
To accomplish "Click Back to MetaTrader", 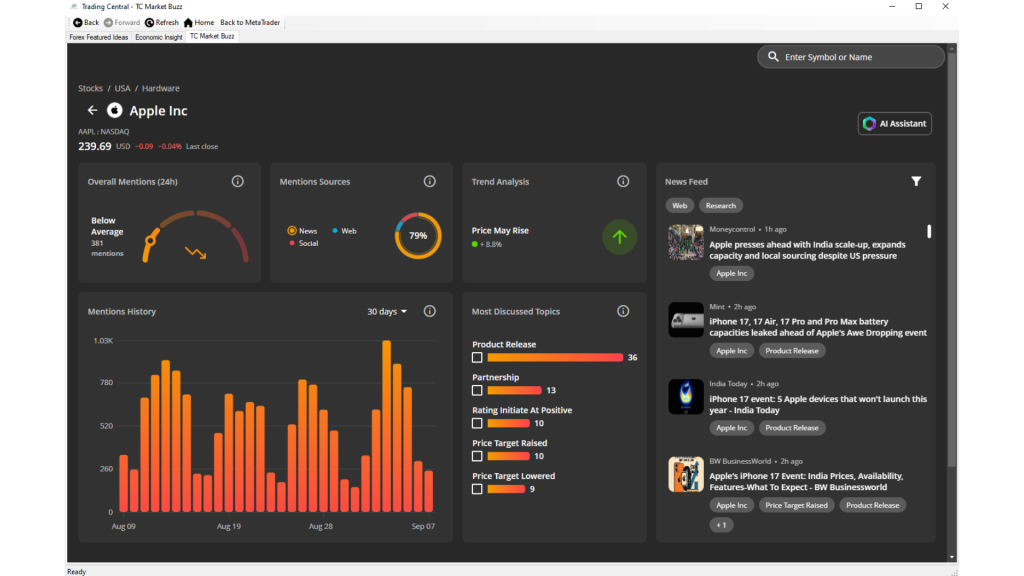I will (x=250, y=22).
